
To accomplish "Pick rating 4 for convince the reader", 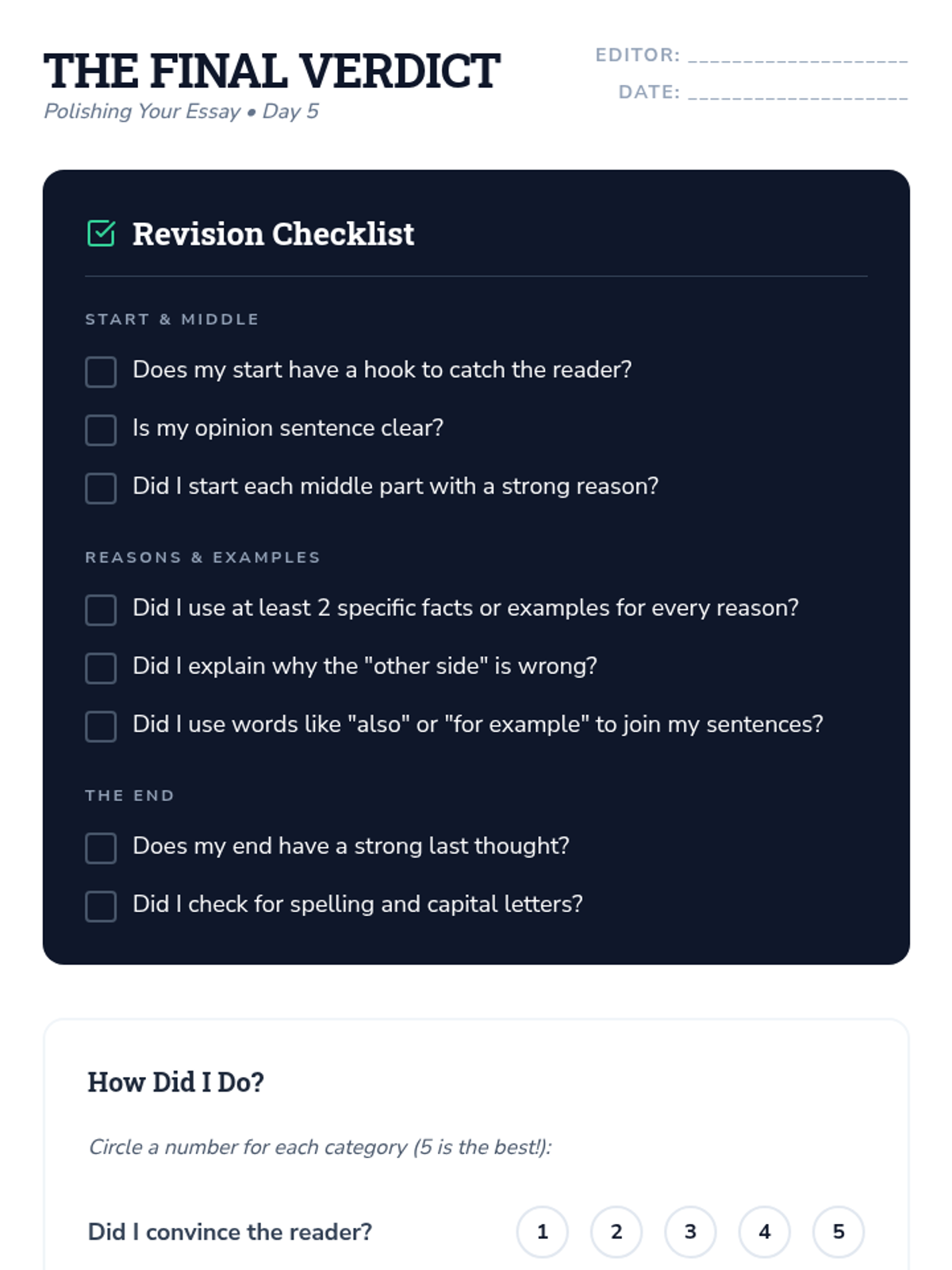I will click(764, 1232).
